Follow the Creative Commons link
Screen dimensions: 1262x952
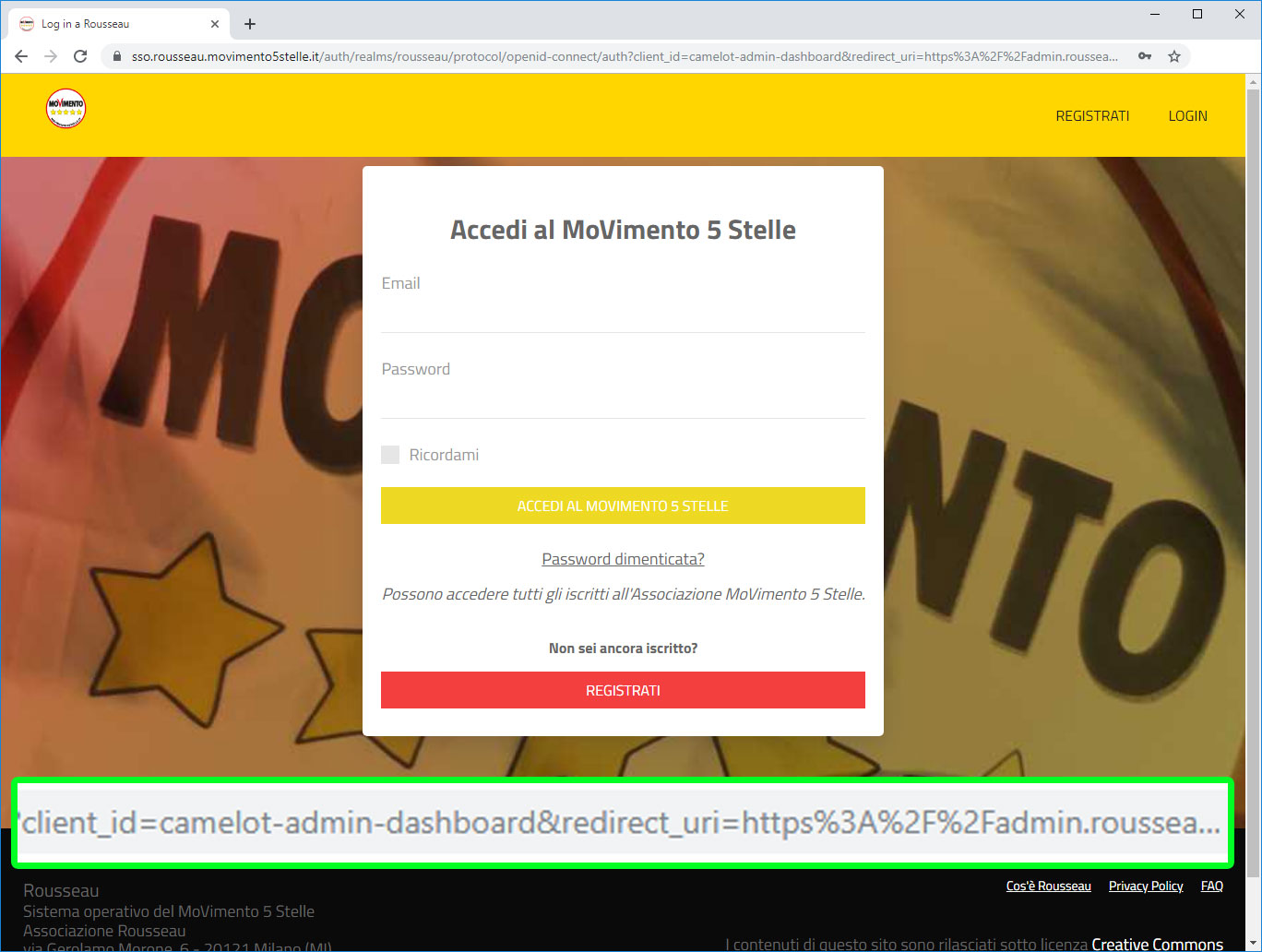click(1157, 944)
